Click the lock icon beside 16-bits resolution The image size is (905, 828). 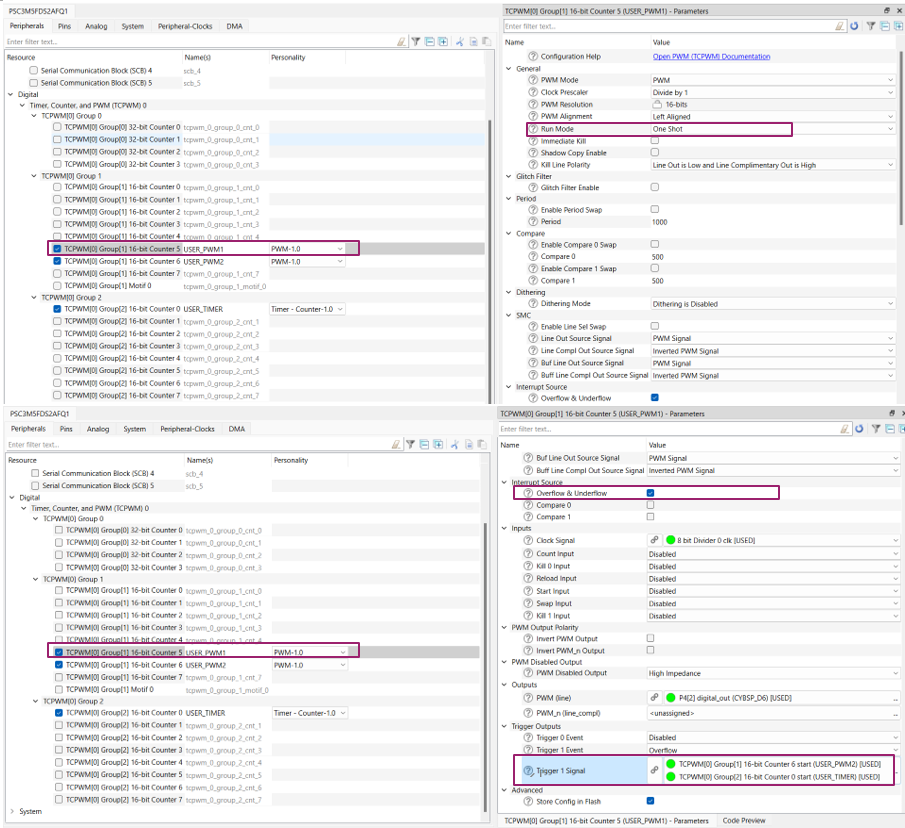pyautogui.click(x=657, y=104)
